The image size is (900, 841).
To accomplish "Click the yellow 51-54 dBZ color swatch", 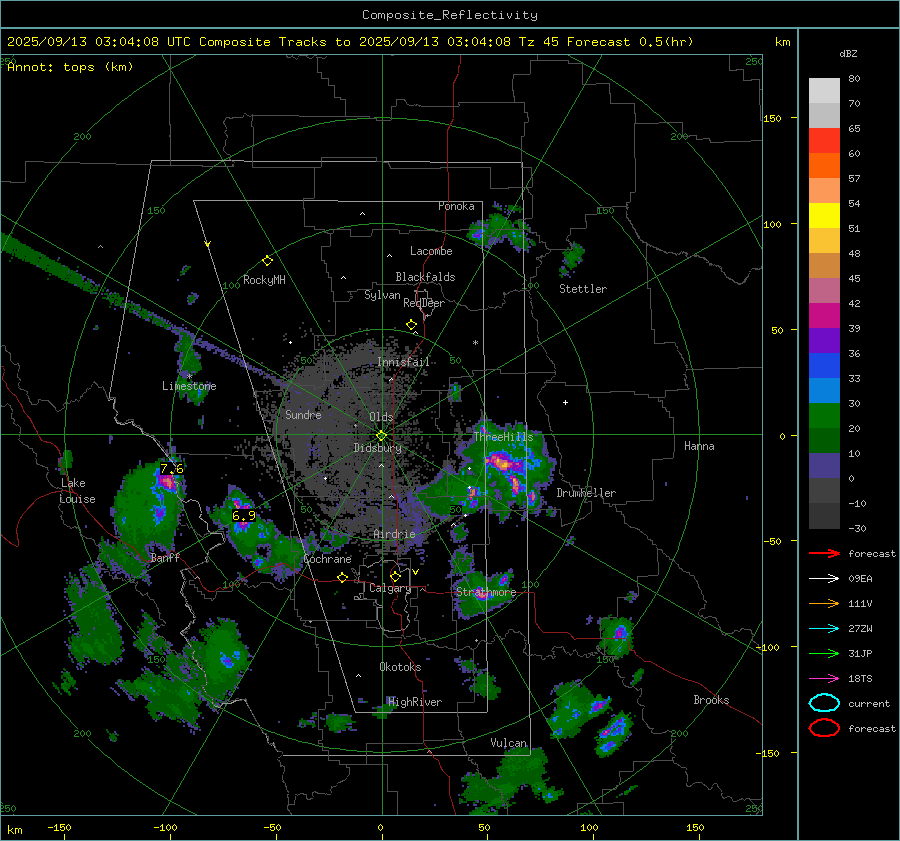I will 824,216.
